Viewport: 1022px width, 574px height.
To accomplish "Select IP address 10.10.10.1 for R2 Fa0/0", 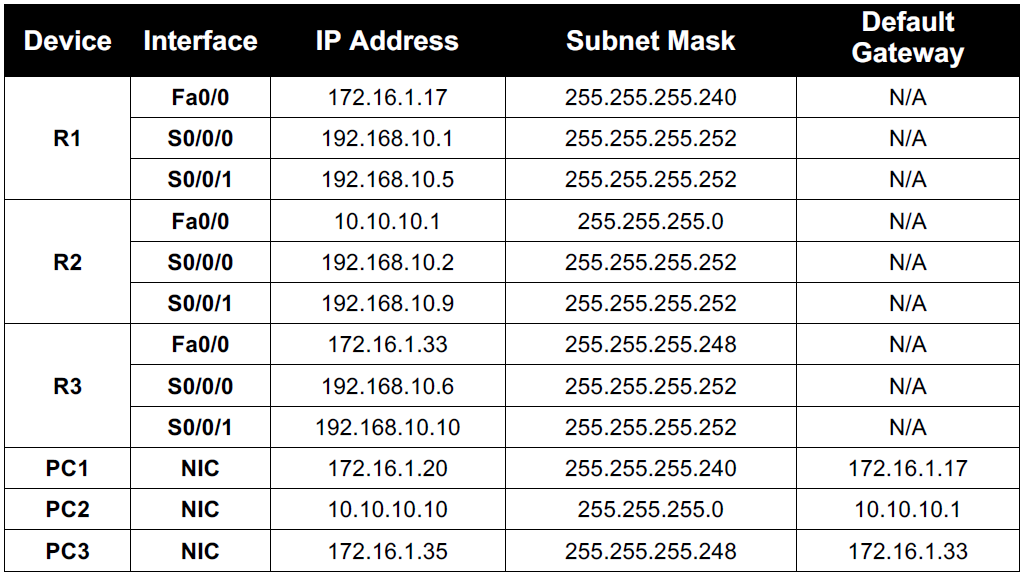I will 387,221.
